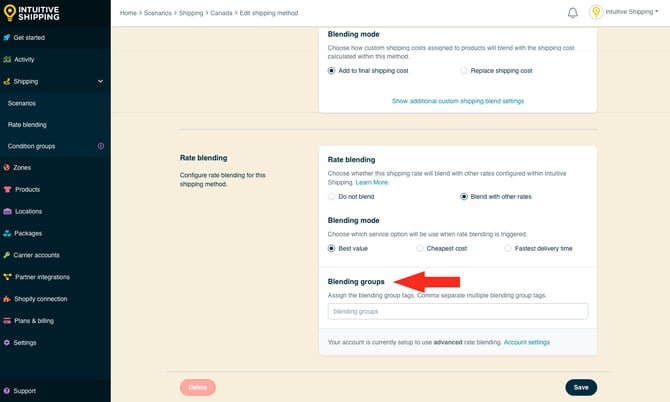Click the Condition groups info badge

coord(101,146)
